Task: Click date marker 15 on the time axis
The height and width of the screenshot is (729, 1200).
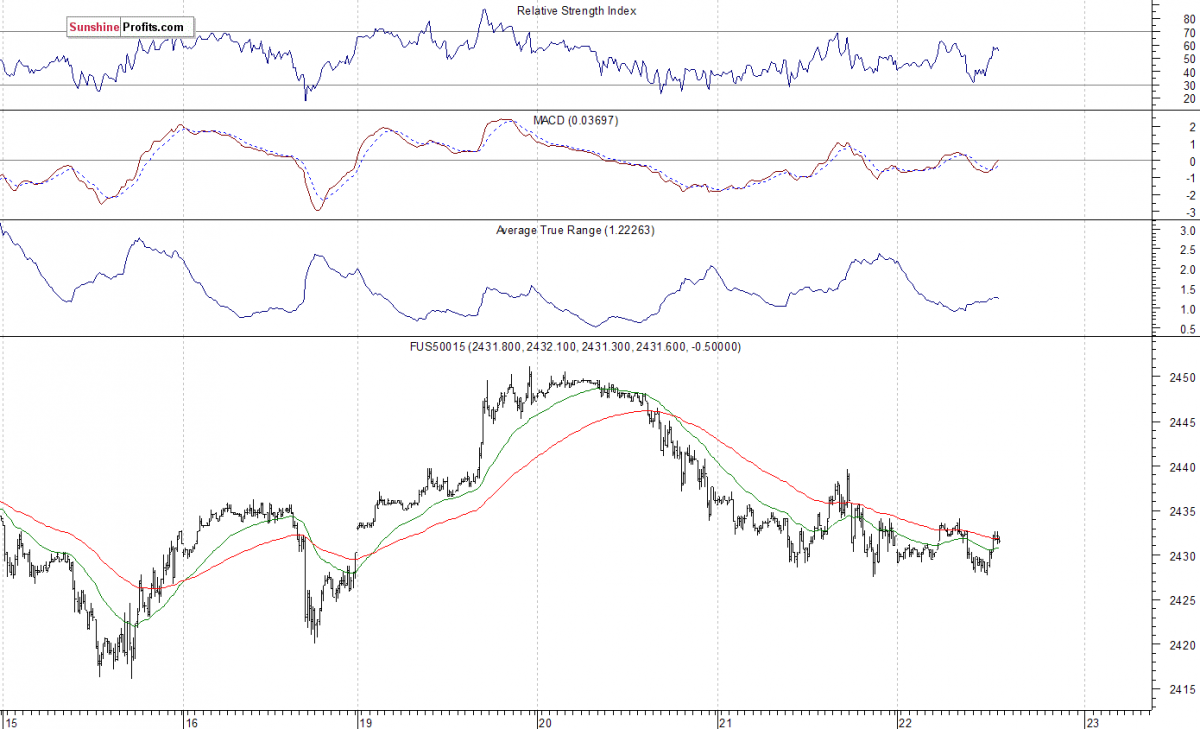Action: click(x=10, y=720)
